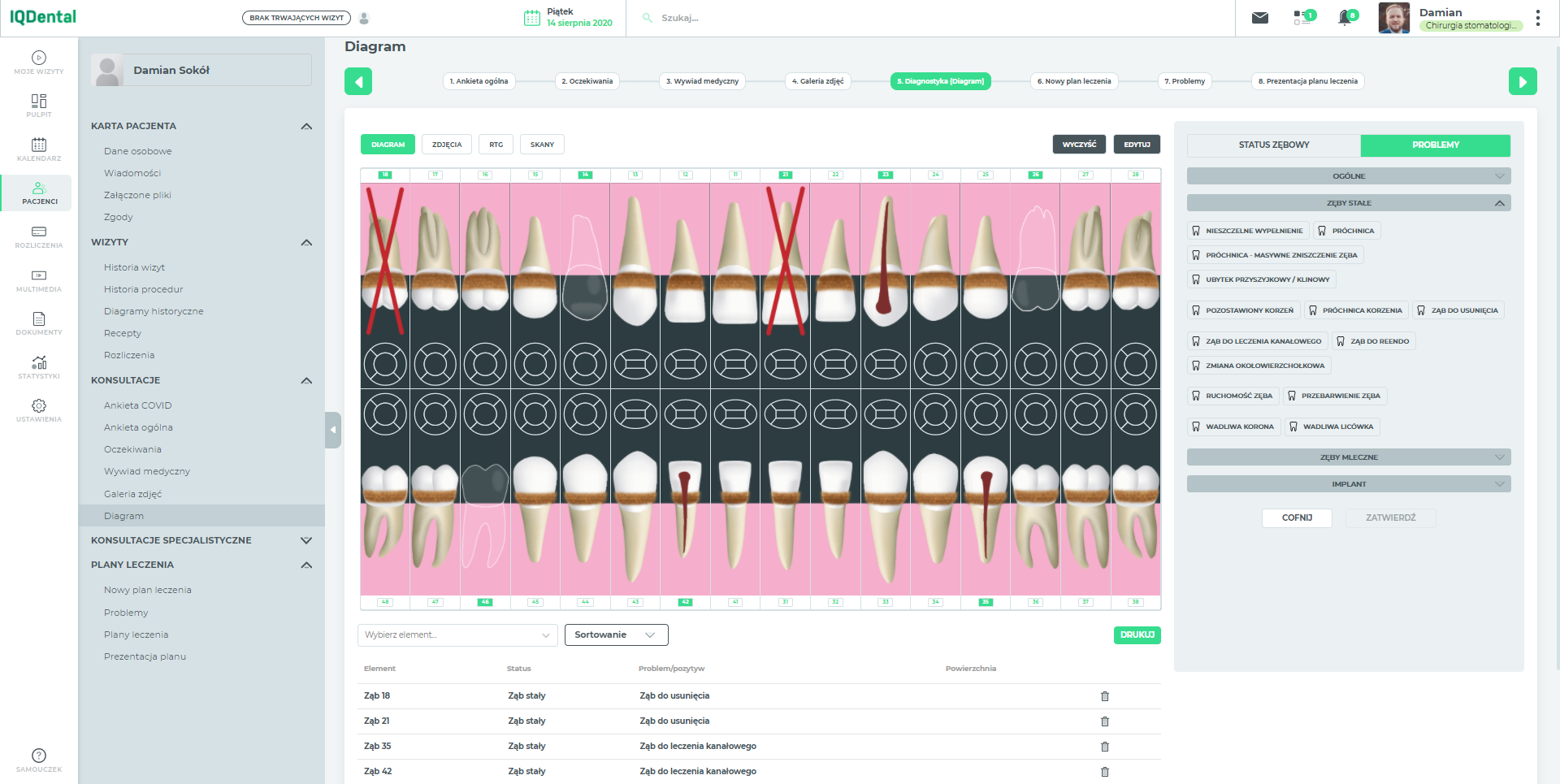Delete the Ząb 18 table row
1560x784 pixels.
(1105, 696)
